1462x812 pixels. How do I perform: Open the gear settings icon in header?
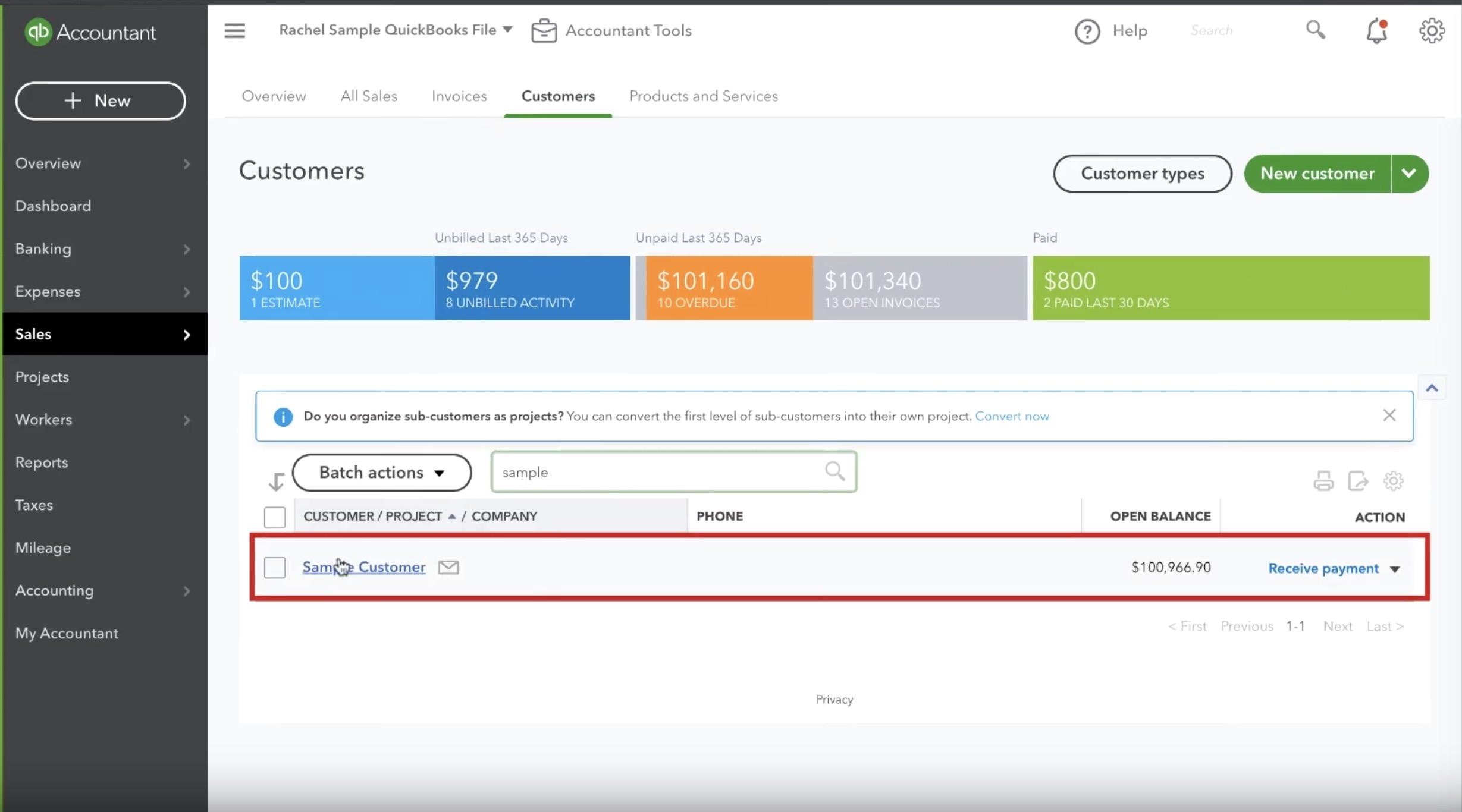click(x=1432, y=31)
